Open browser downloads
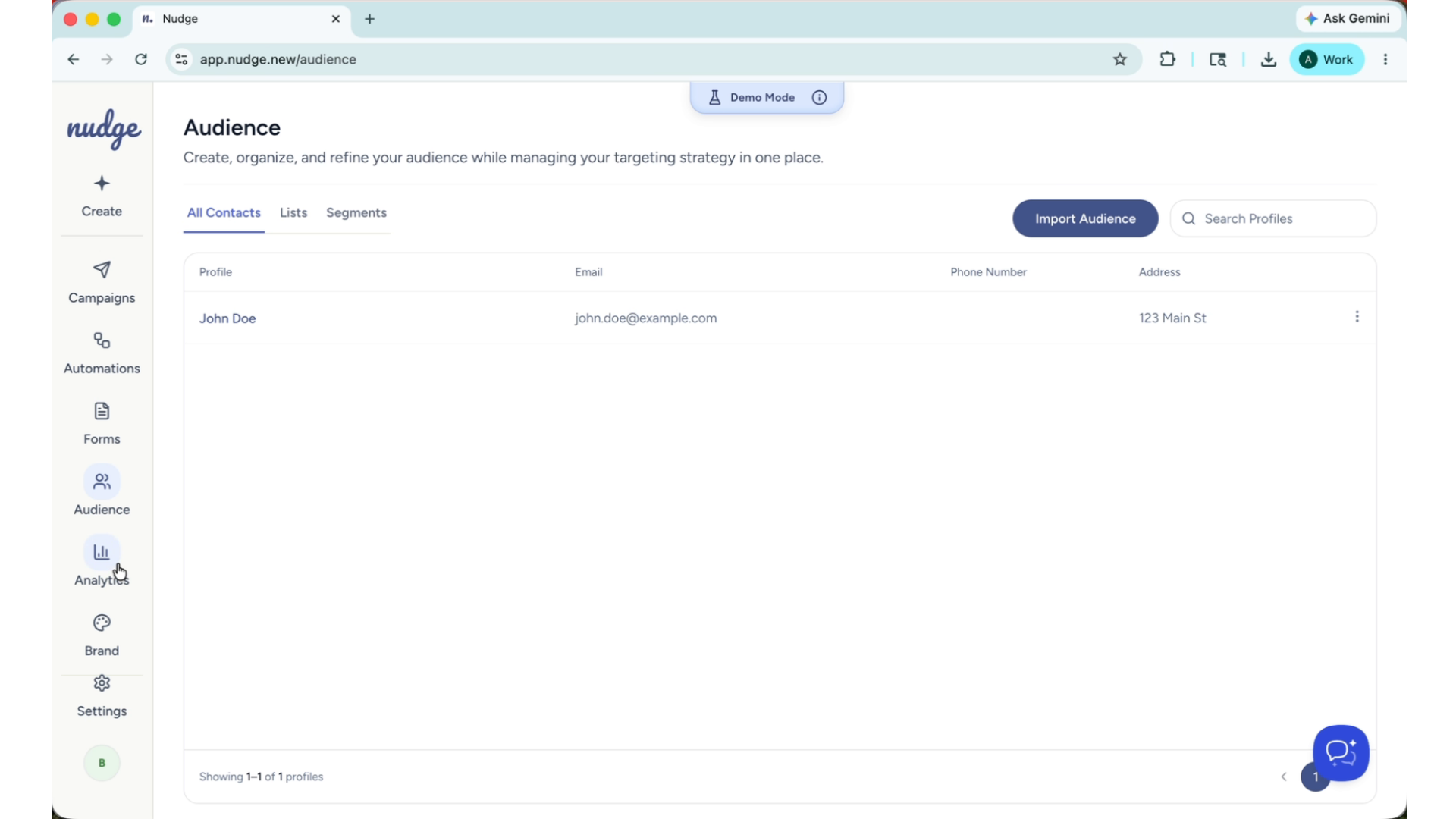Viewport: 1456px width, 819px height. pos(1269,59)
